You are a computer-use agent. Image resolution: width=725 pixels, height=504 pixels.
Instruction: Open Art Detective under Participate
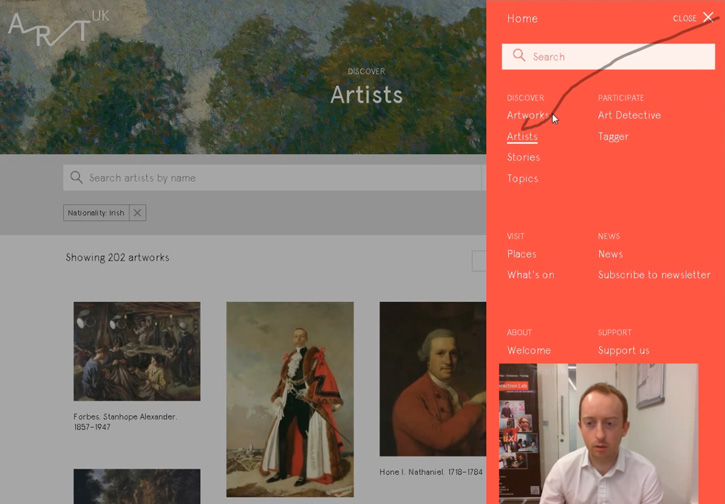point(629,115)
